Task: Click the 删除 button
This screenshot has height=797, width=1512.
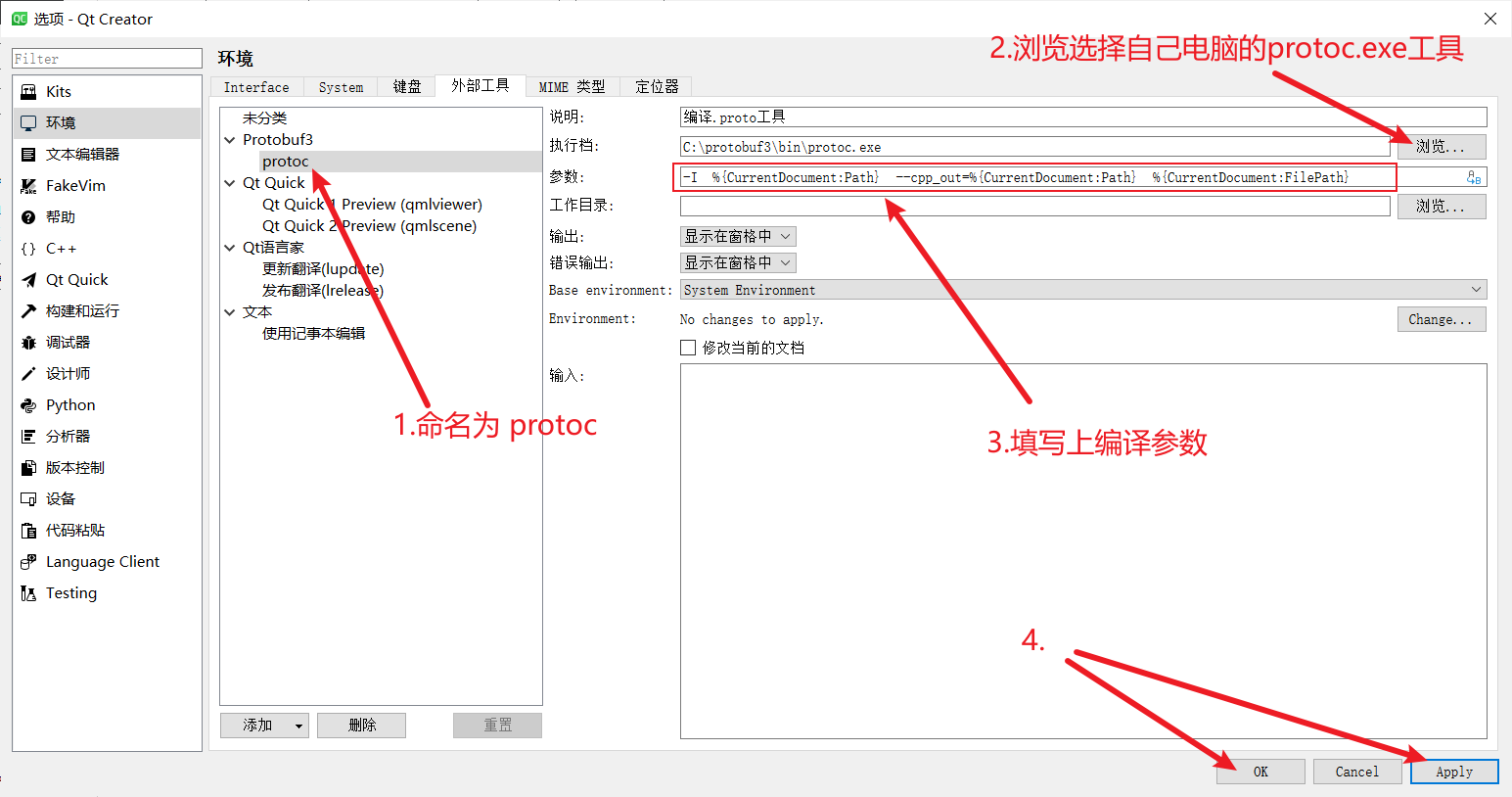Action: [362, 726]
